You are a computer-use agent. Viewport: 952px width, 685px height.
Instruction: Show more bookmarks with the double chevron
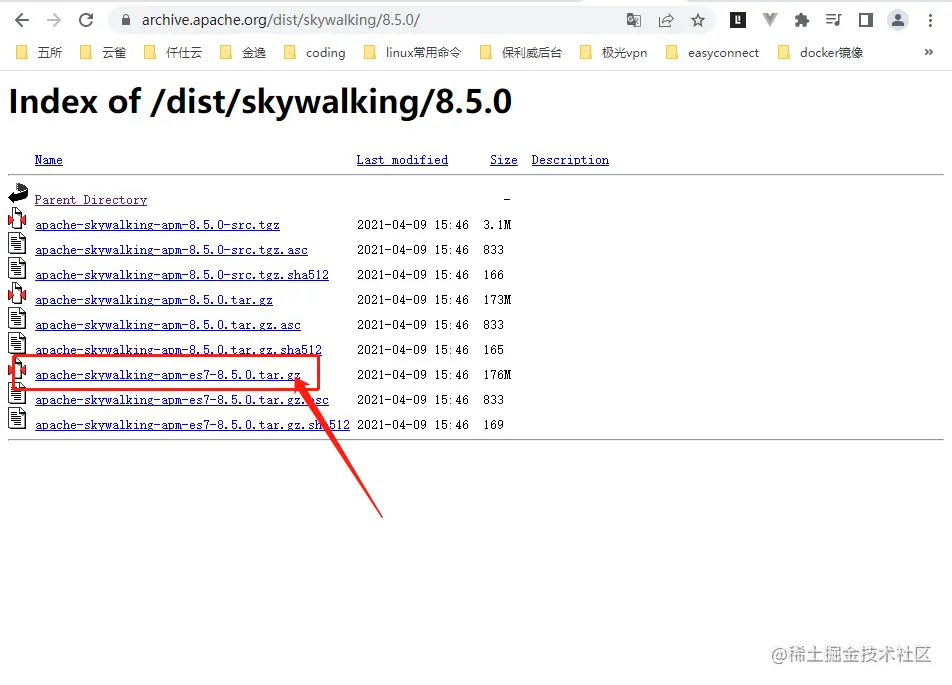(x=929, y=52)
